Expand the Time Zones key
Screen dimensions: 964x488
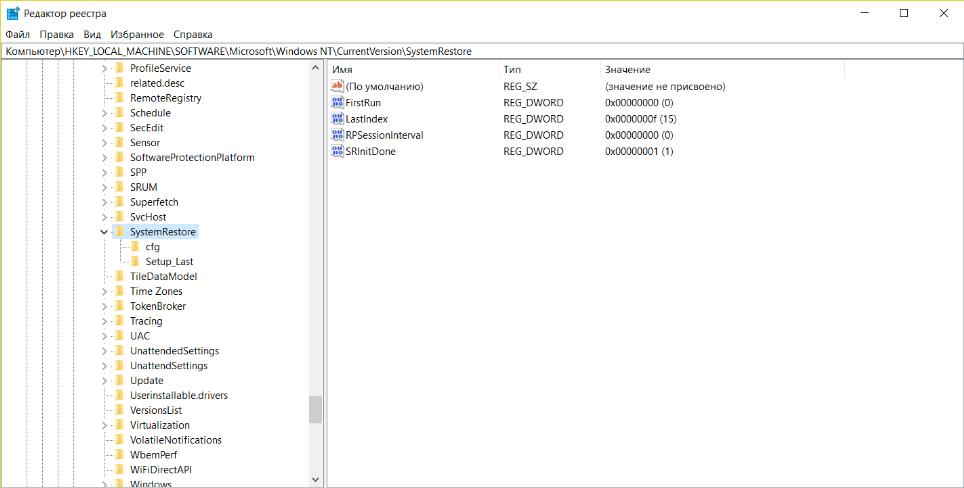point(105,291)
